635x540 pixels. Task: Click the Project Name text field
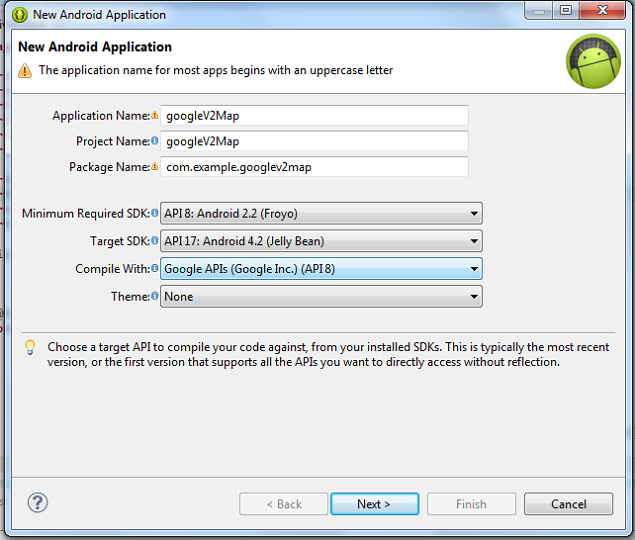click(315, 141)
